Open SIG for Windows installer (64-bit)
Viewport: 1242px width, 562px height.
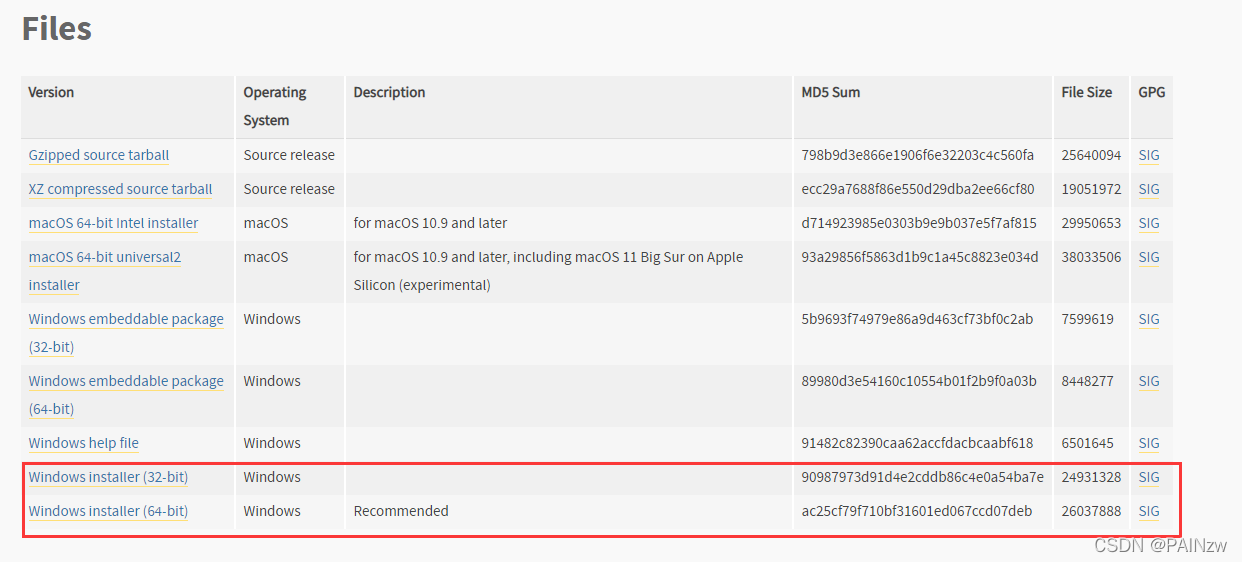(x=1149, y=511)
